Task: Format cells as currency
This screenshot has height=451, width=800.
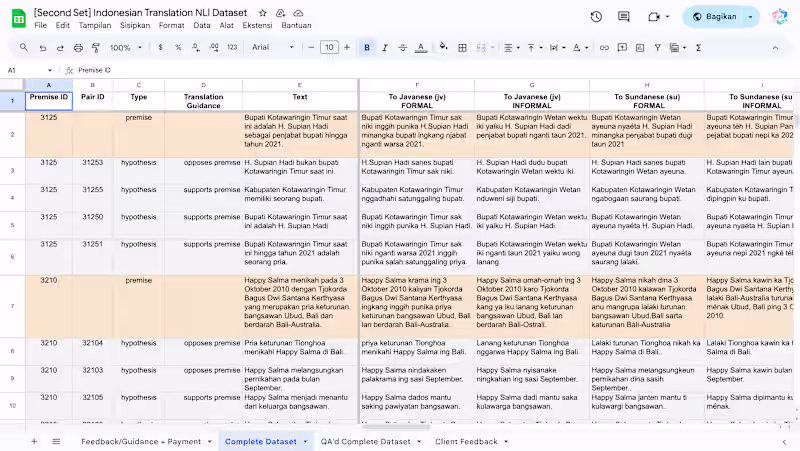Action: pyautogui.click(x=160, y=47)
